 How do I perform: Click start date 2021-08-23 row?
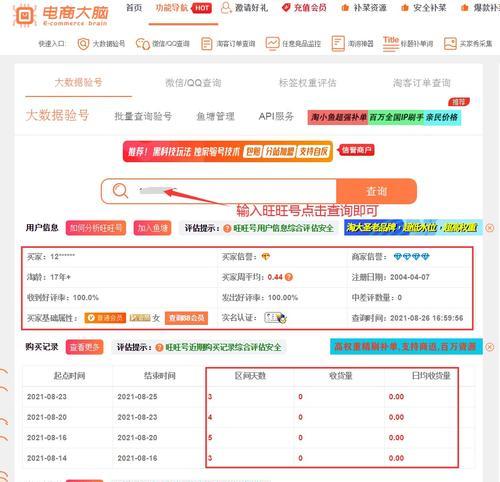coord(47,397)
